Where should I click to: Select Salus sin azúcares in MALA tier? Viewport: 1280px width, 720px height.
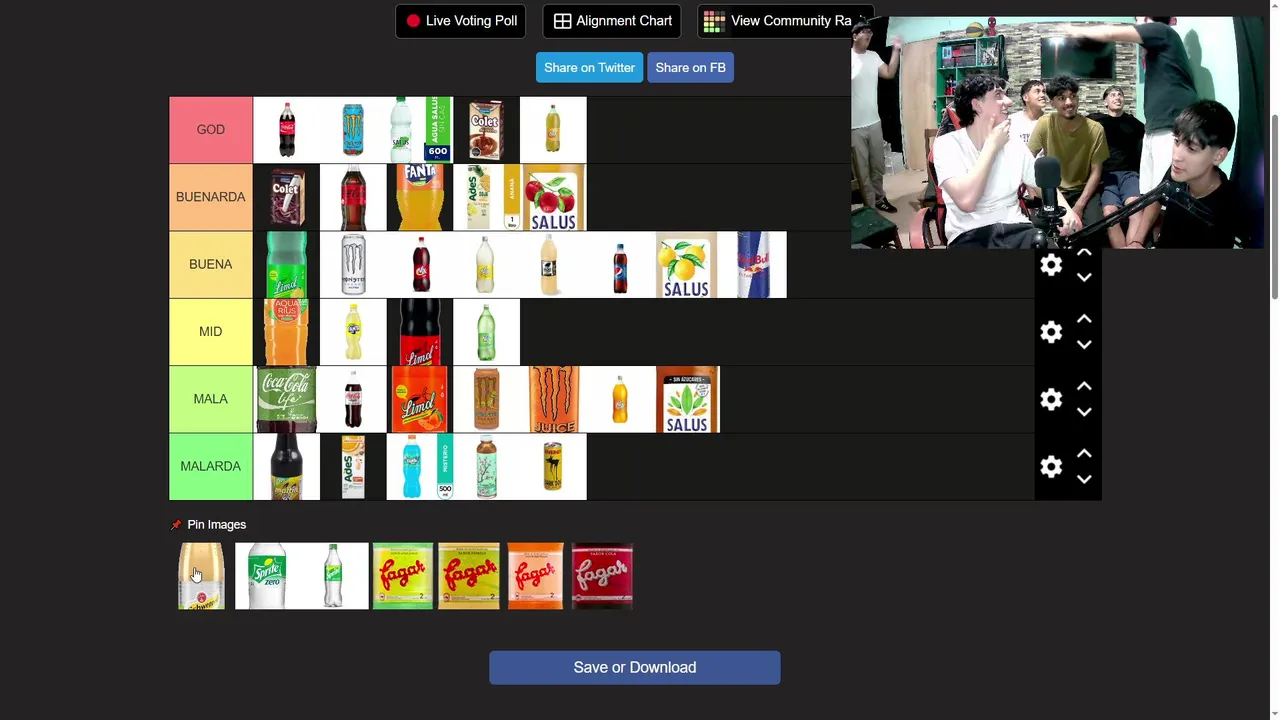point(687,399)
